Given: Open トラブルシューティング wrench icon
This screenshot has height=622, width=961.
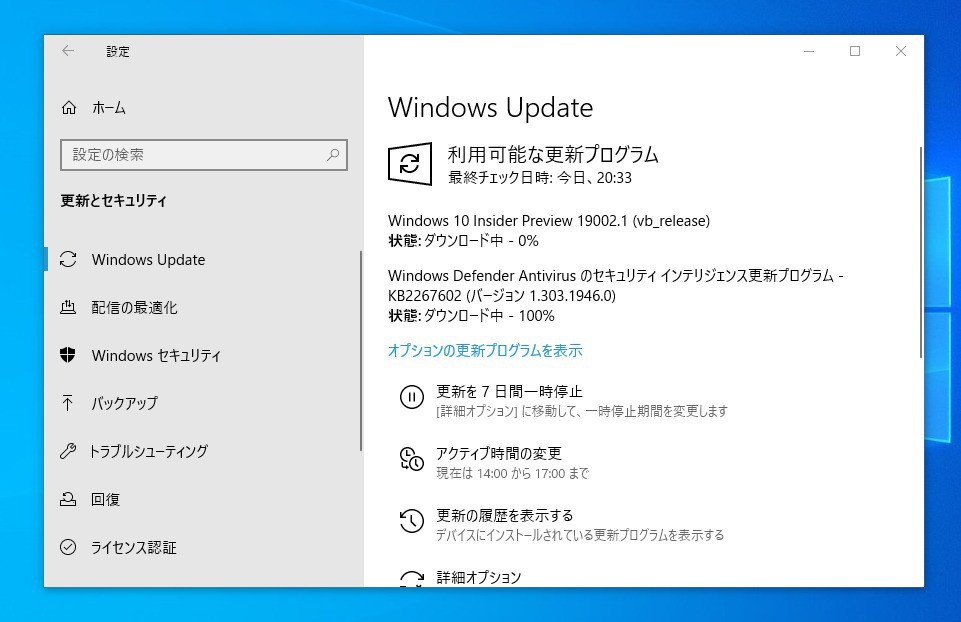Looking at the screenshot, I should [x=68, y=451].
